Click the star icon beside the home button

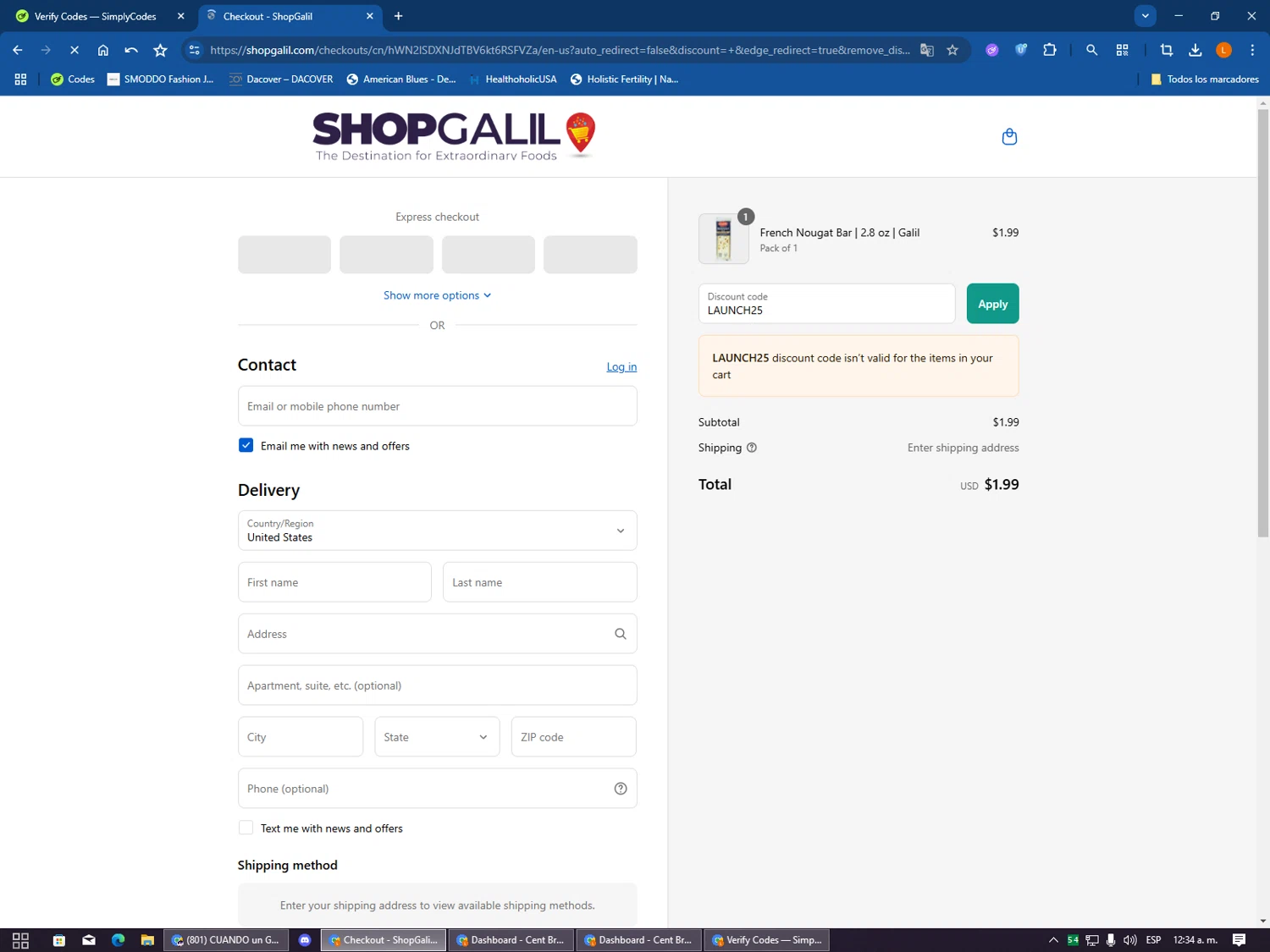[x=160, y=50]
